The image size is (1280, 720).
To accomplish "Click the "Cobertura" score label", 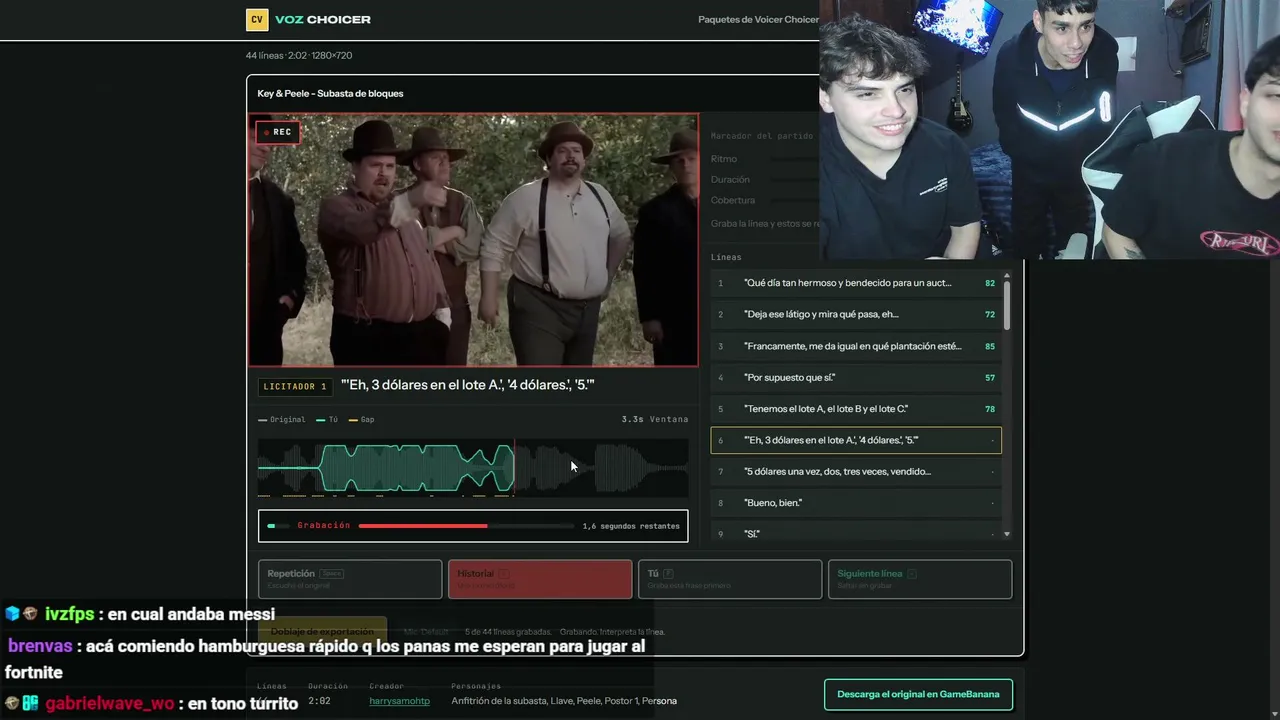I will [733, 201].
